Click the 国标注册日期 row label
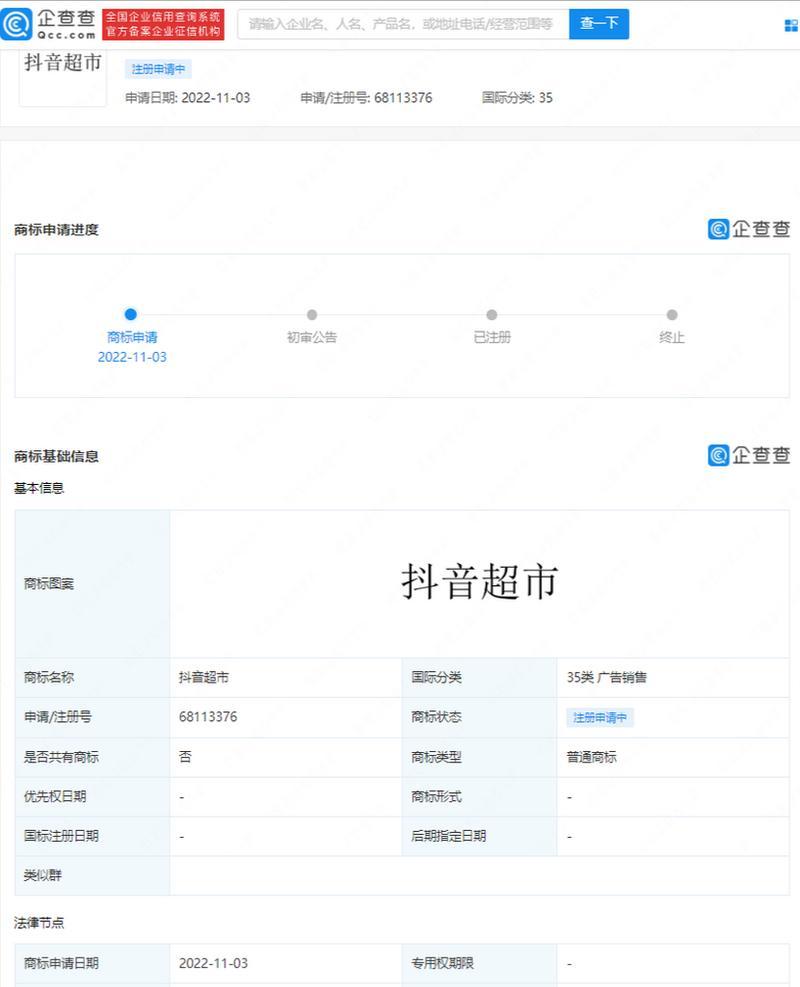800x987 pixels. click(62, 836)
